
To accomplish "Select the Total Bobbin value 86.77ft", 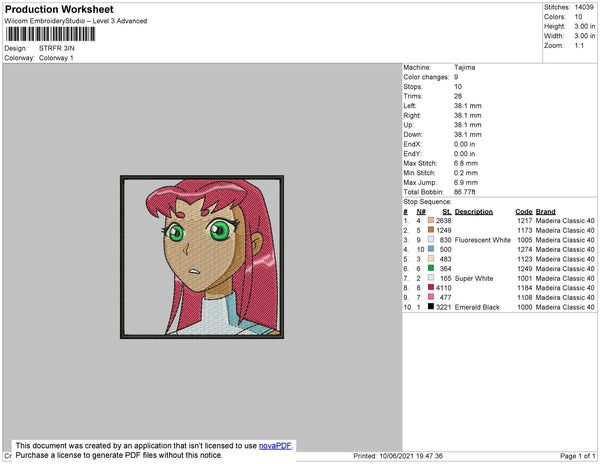I will pos(465,192).
